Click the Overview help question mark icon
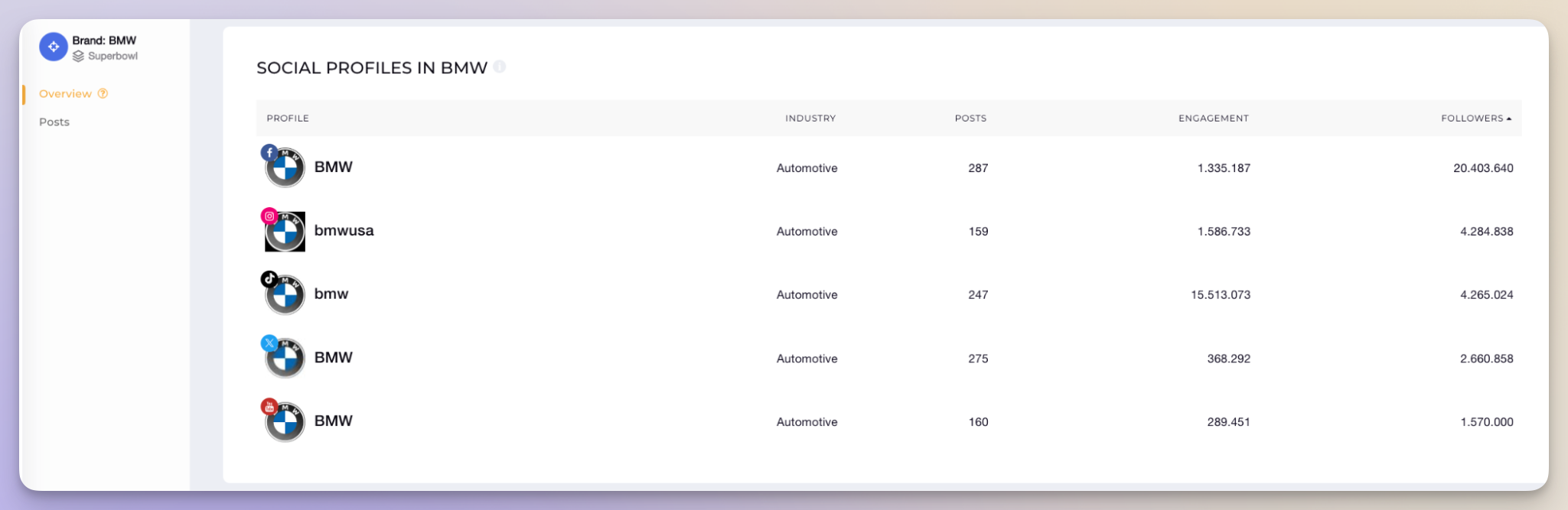 (x=103, y=93)
